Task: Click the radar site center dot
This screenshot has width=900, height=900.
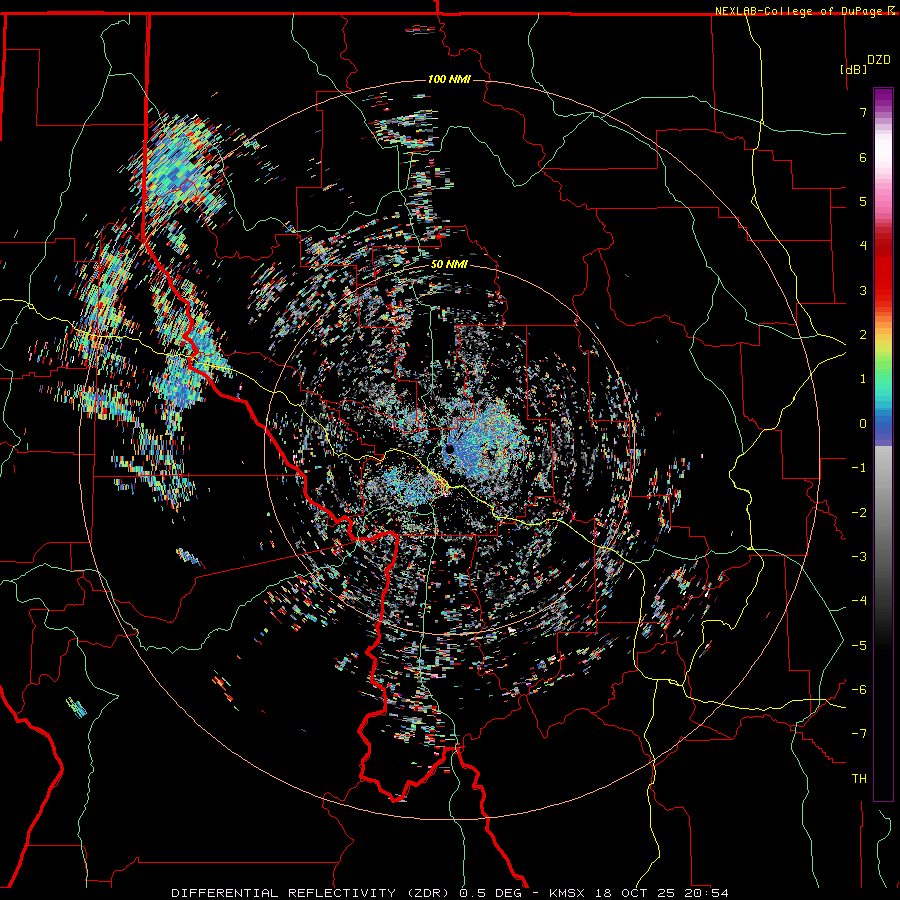Action: [449, 448]
